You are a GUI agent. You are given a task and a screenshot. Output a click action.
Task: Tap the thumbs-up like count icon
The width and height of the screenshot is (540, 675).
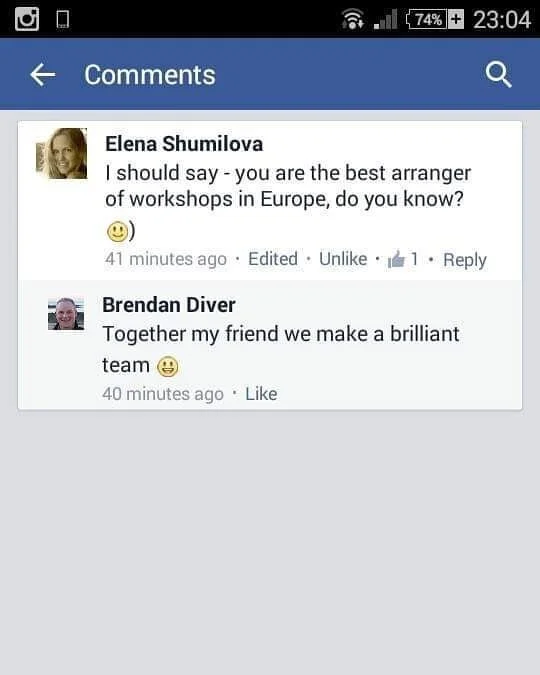pos(396,259)
